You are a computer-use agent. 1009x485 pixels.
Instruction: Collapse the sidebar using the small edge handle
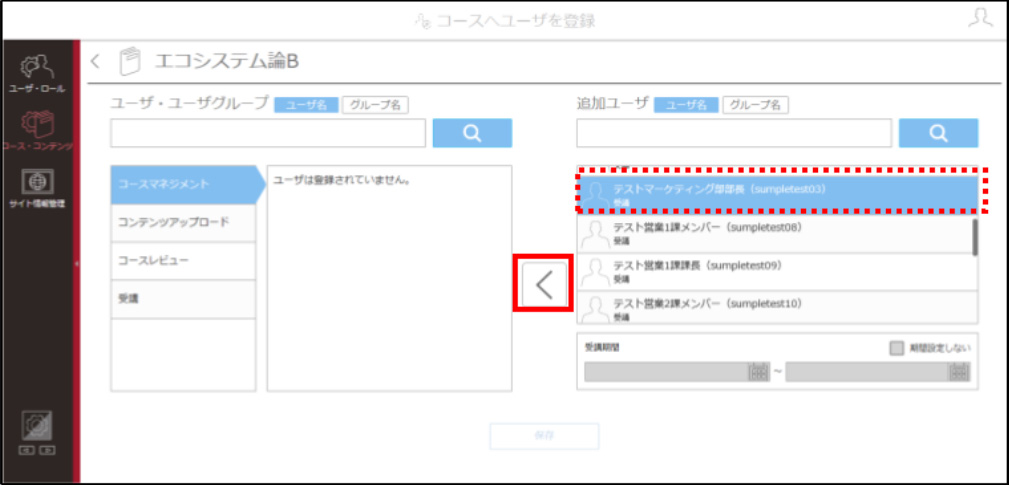pyautogui.click(x=77, y=263)
